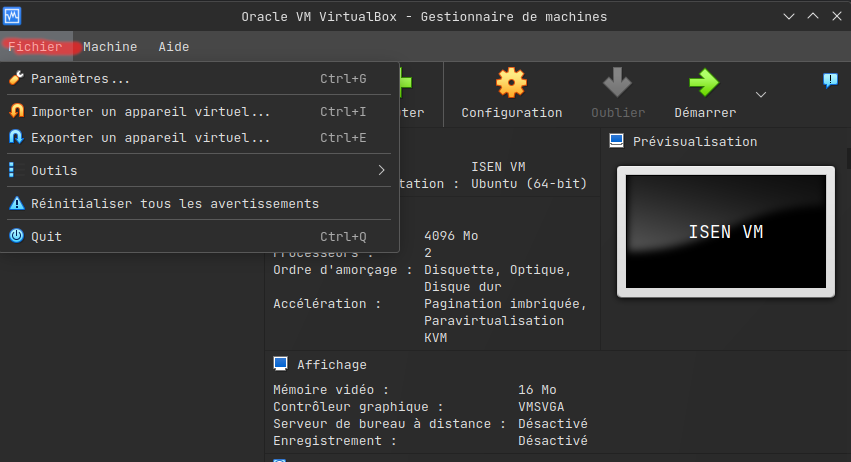Expand the Démarrer dropdown chevron
Viewport: 851px width, 462px height.
click(x=761, y=94)
